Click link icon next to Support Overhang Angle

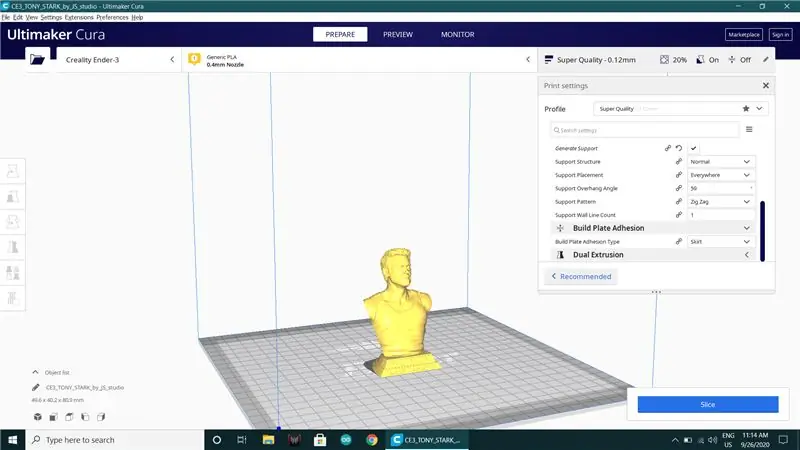(x=679, y=188)
